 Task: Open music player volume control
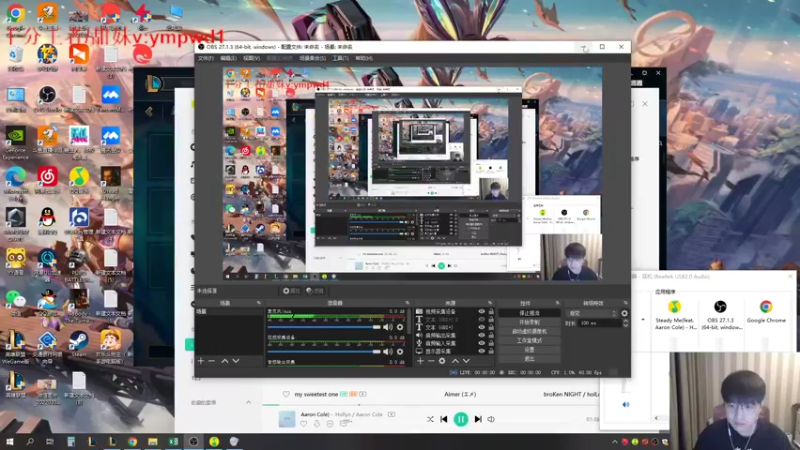pos(491,419)
